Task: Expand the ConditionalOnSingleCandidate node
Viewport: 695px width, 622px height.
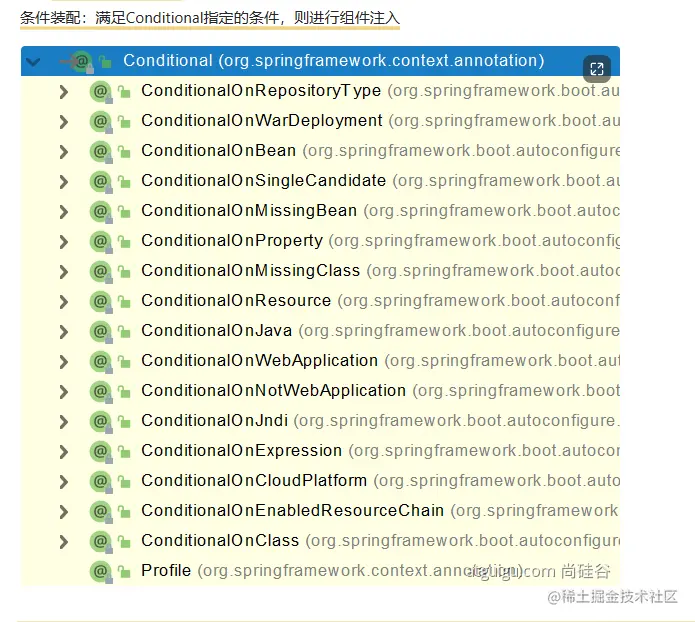Action: pos(64,182)
